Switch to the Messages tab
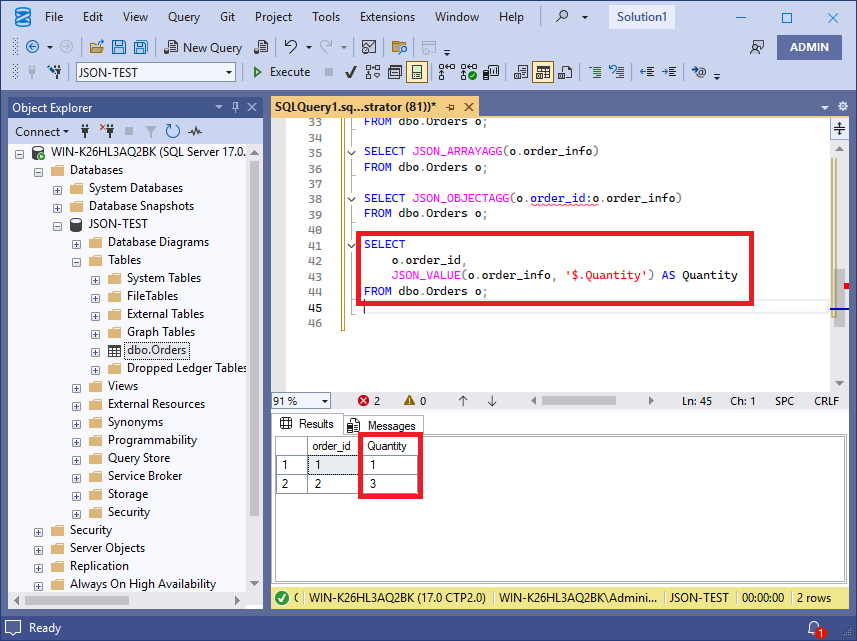The height and width of the screenshot is (641, 857). tap(384, 425)
